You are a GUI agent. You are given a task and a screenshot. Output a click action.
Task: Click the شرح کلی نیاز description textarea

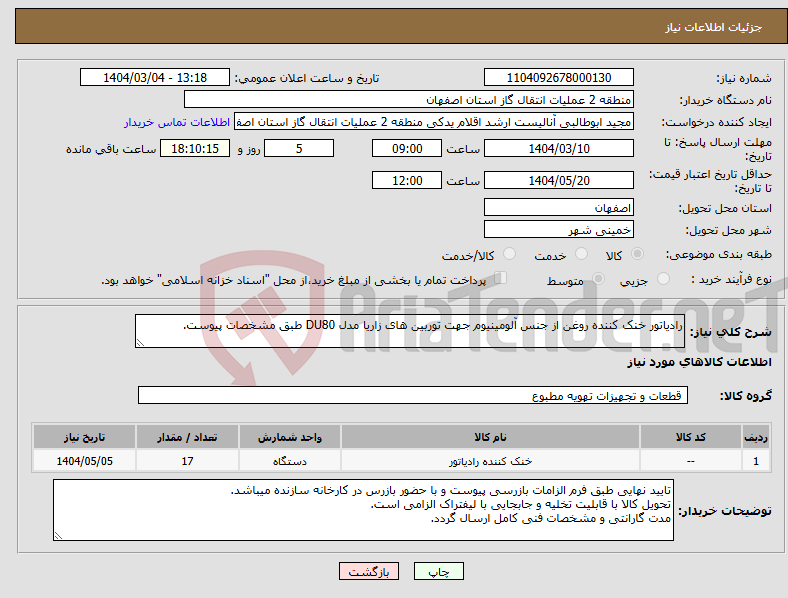[410, 331]
